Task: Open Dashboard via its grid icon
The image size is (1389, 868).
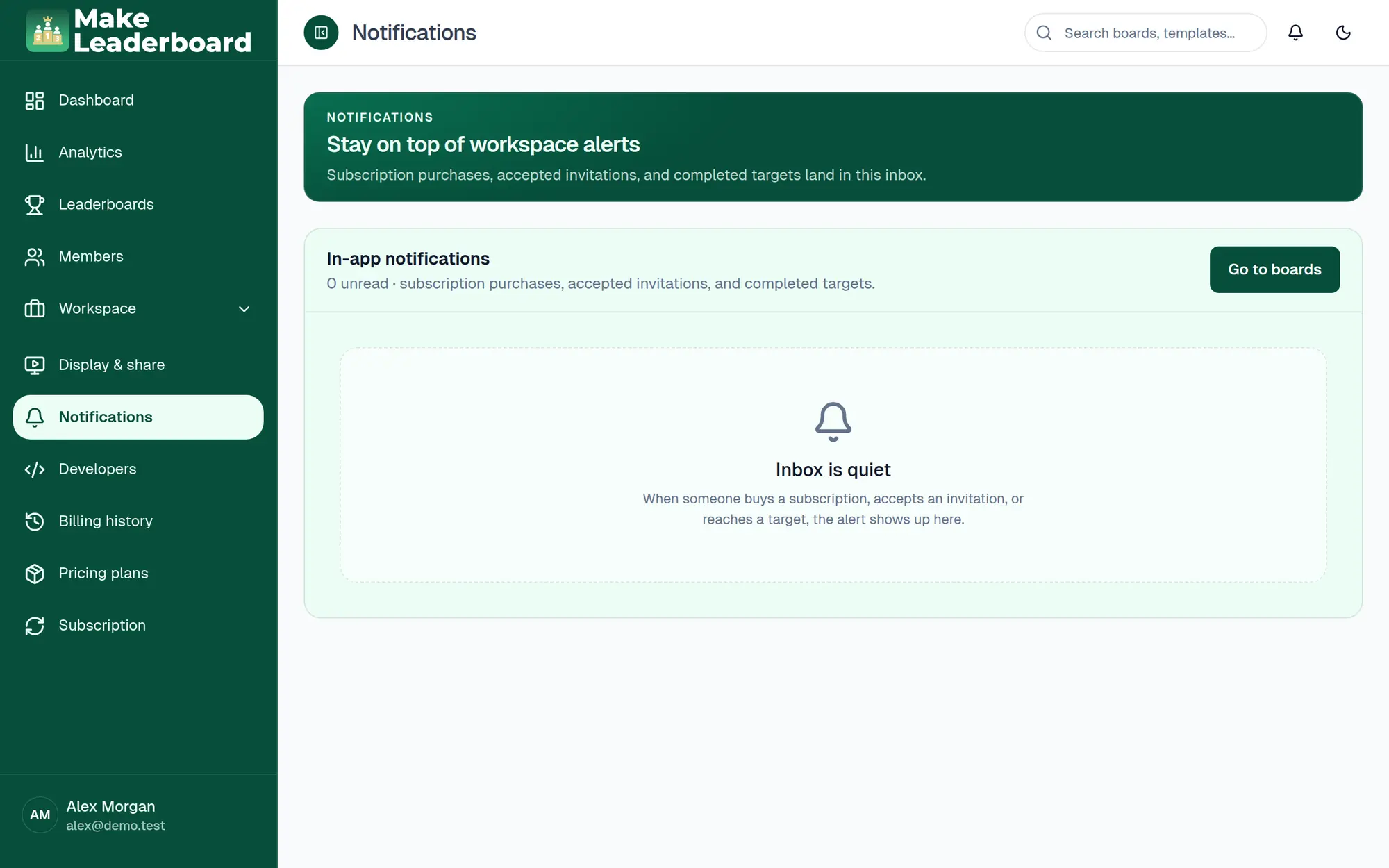Action: pyautogui.click(x=35, y=101)
